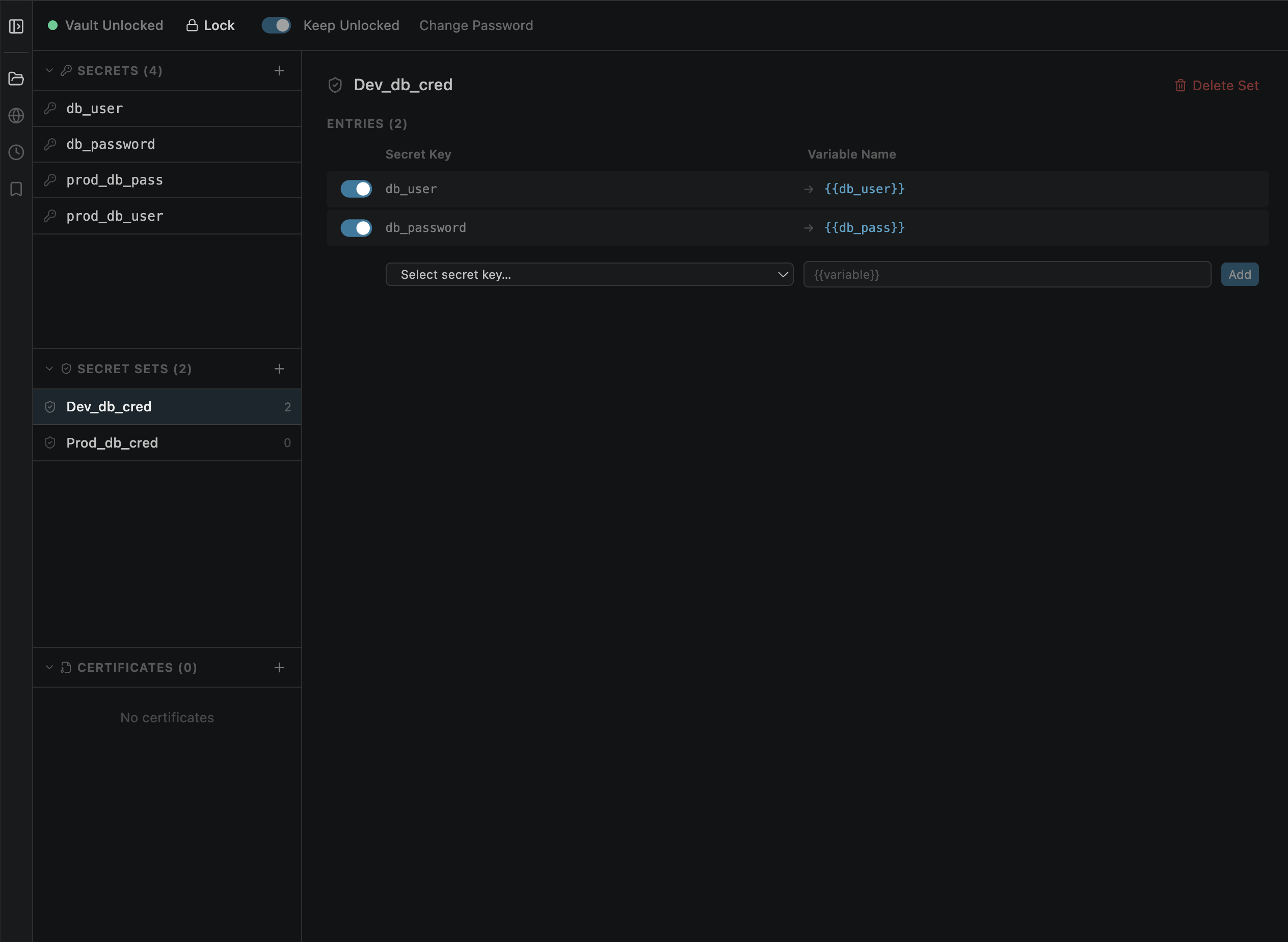Click the {{db_pass}} variable name
This screenshot has height=942, width=1288.
point(865,228)
